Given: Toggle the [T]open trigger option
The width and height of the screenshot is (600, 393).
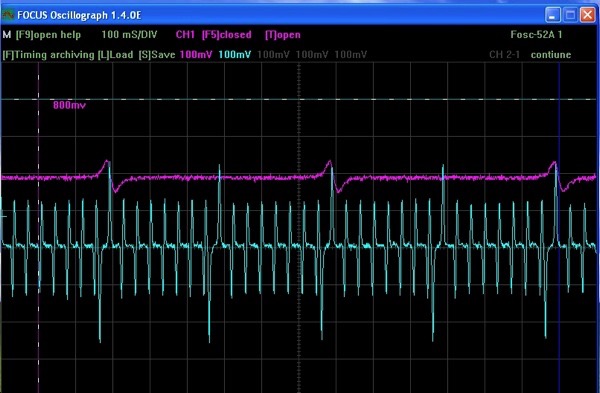Looking at the screenshot, I should coord(283,35).
